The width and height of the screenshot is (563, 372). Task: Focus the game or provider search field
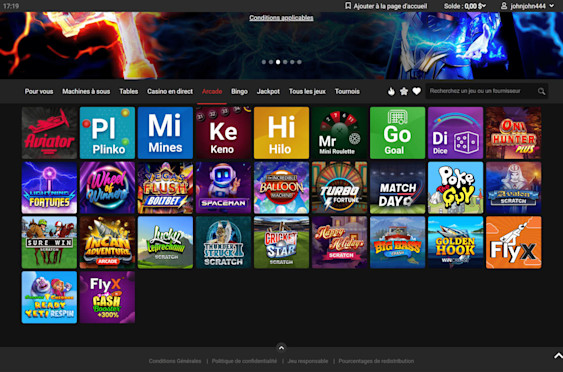(x=481, y=91)
